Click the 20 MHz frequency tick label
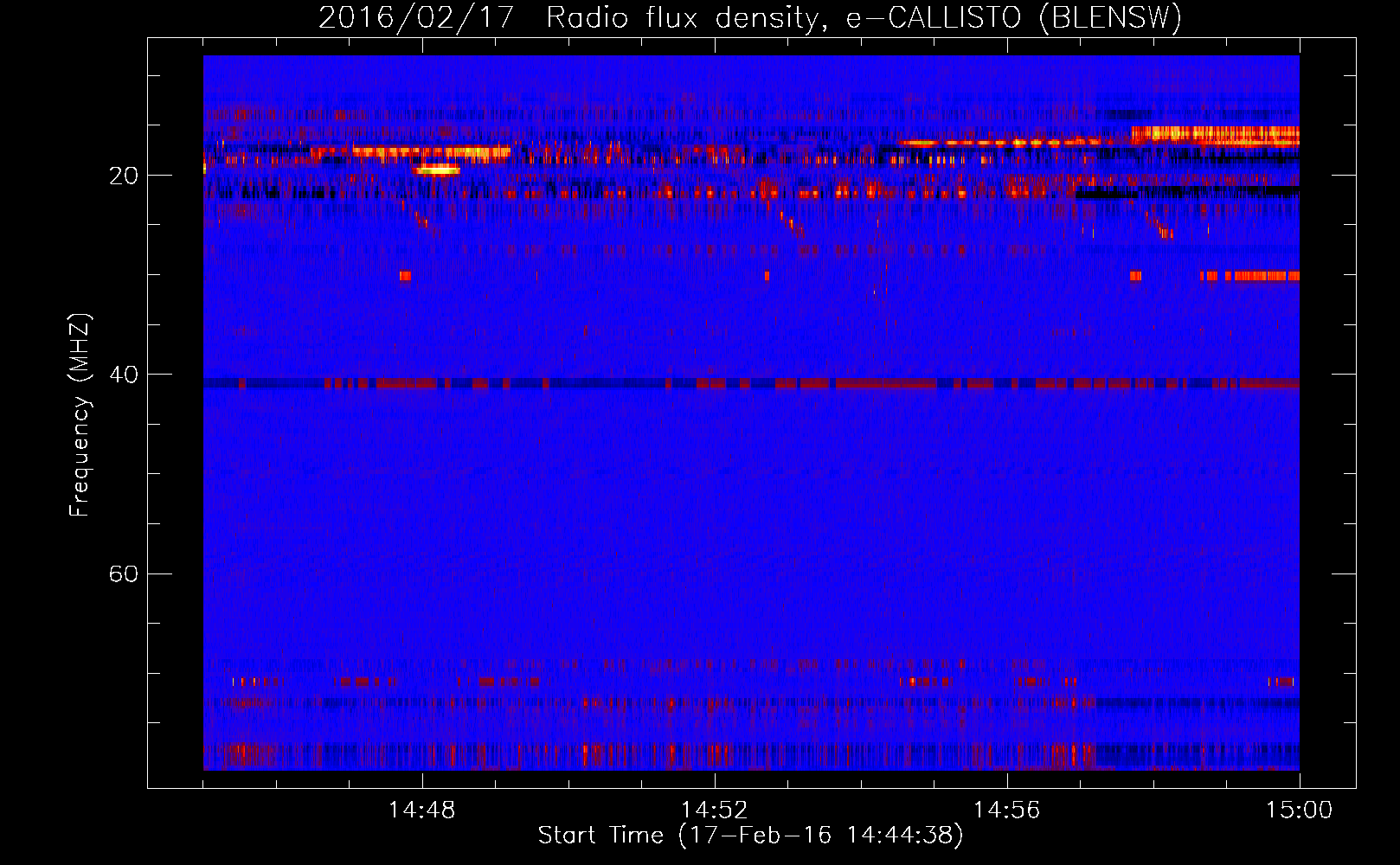 point(123,176)
